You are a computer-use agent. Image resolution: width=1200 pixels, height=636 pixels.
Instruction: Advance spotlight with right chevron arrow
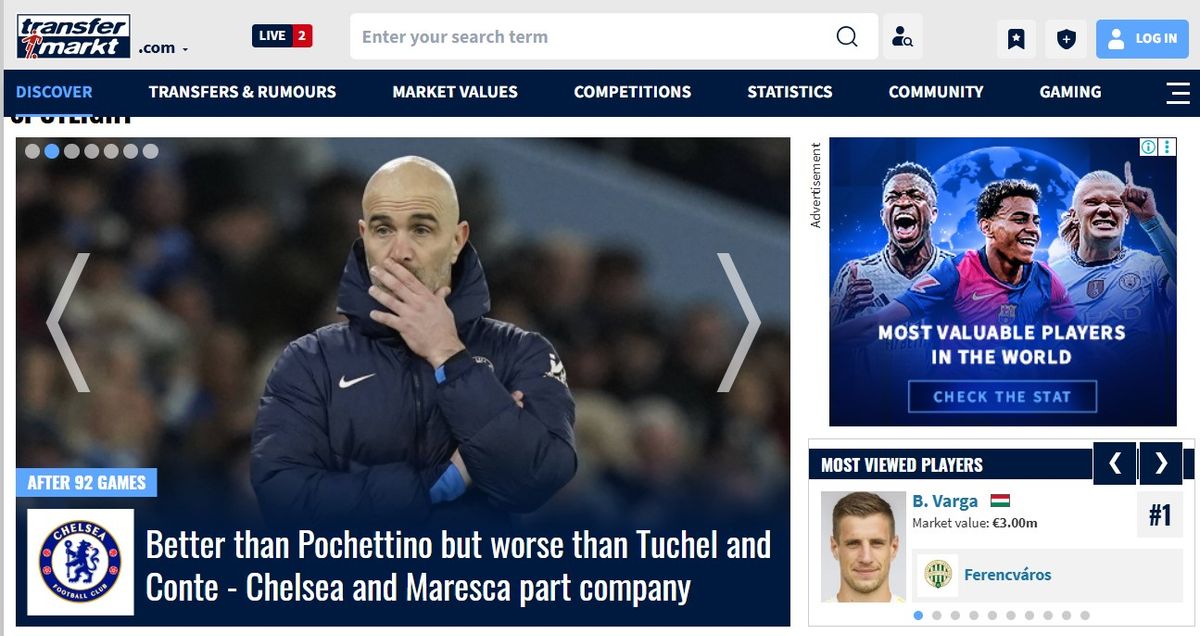[738, 322]
